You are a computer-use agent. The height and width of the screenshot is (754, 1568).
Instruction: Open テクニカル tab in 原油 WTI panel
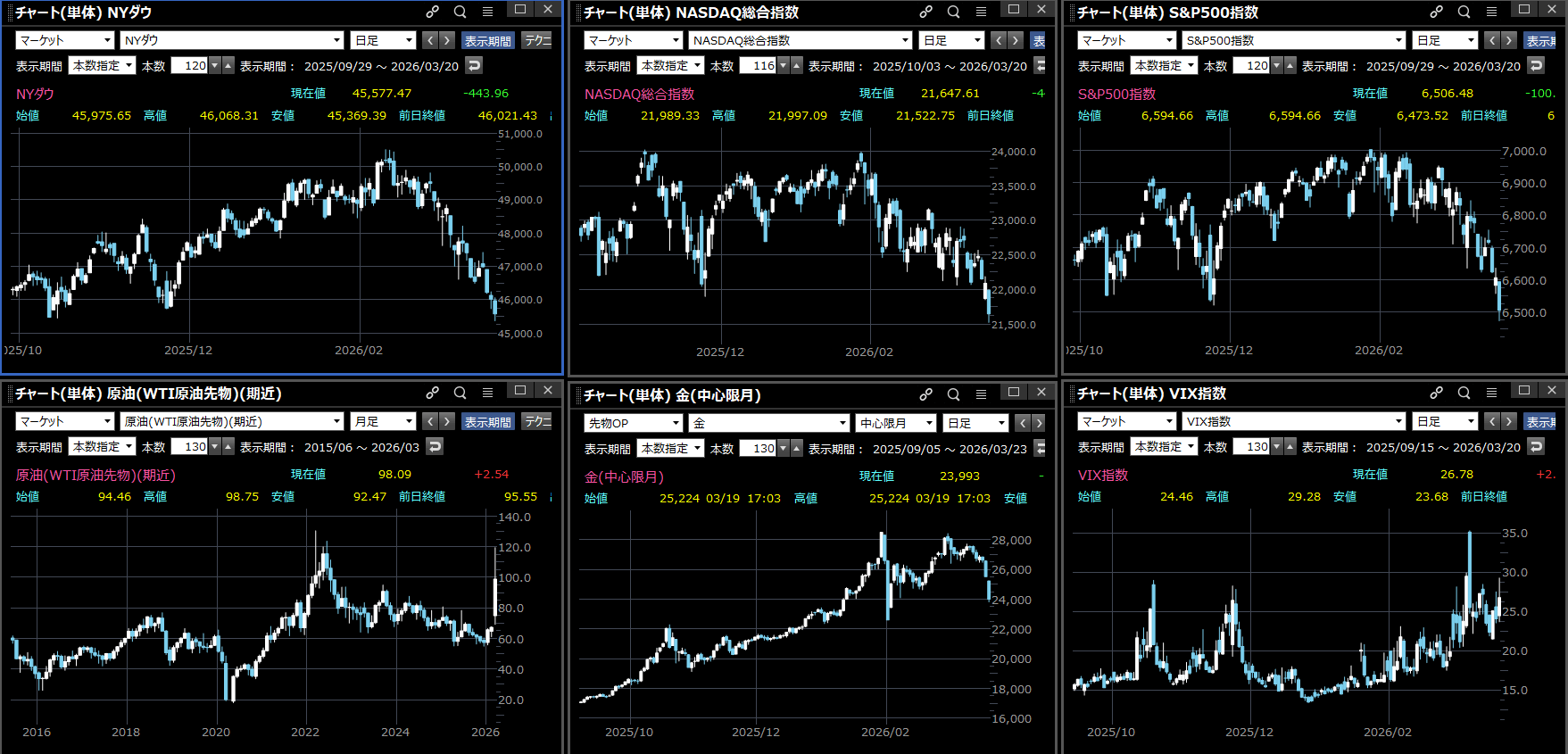click(x=537, y=421)
